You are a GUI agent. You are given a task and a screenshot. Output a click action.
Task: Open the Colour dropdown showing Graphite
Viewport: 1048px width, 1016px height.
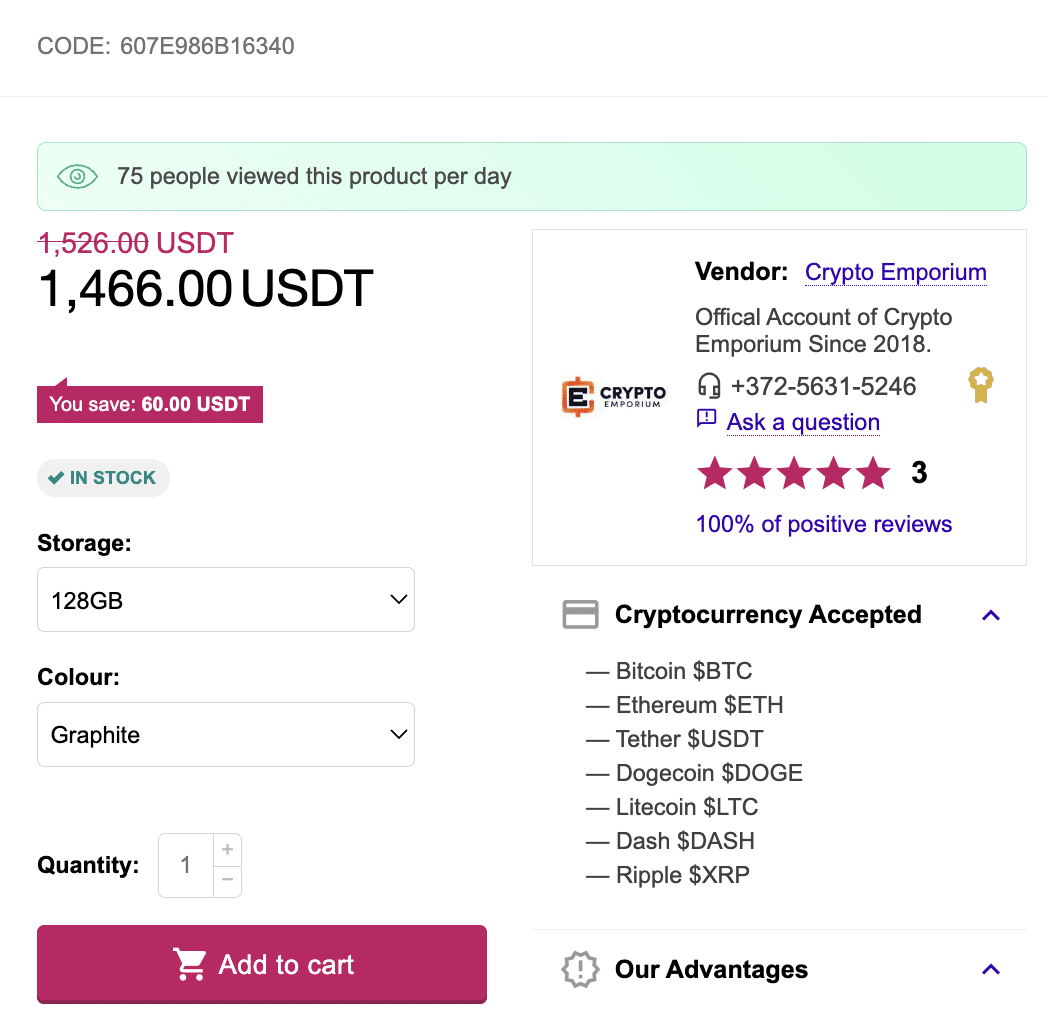226,735
